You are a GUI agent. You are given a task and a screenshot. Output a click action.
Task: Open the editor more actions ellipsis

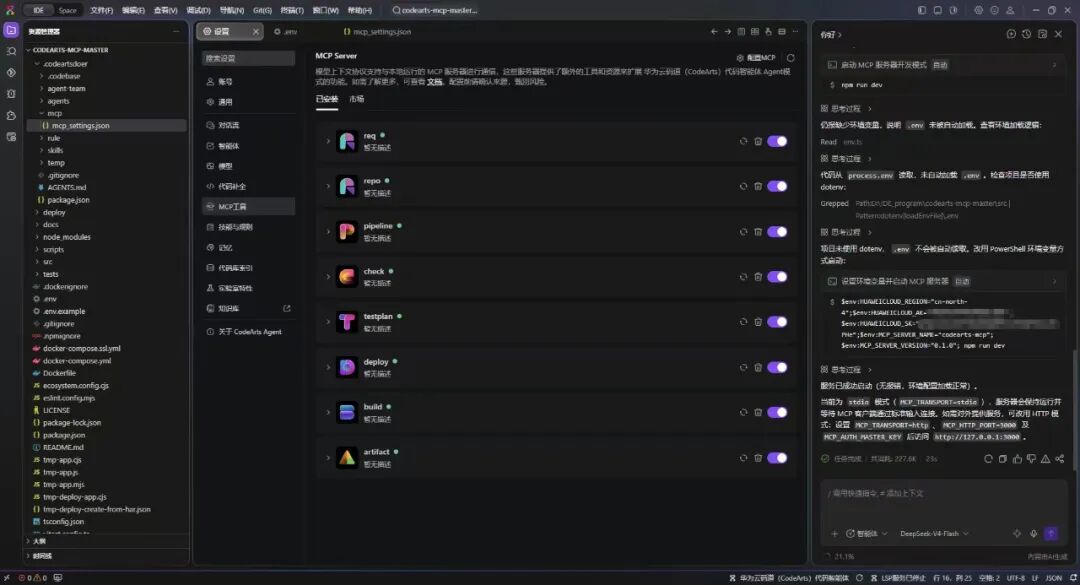coord(795,32)
